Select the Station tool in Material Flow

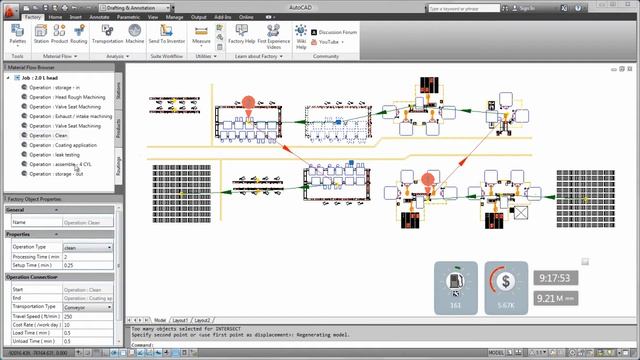[41, 34]
